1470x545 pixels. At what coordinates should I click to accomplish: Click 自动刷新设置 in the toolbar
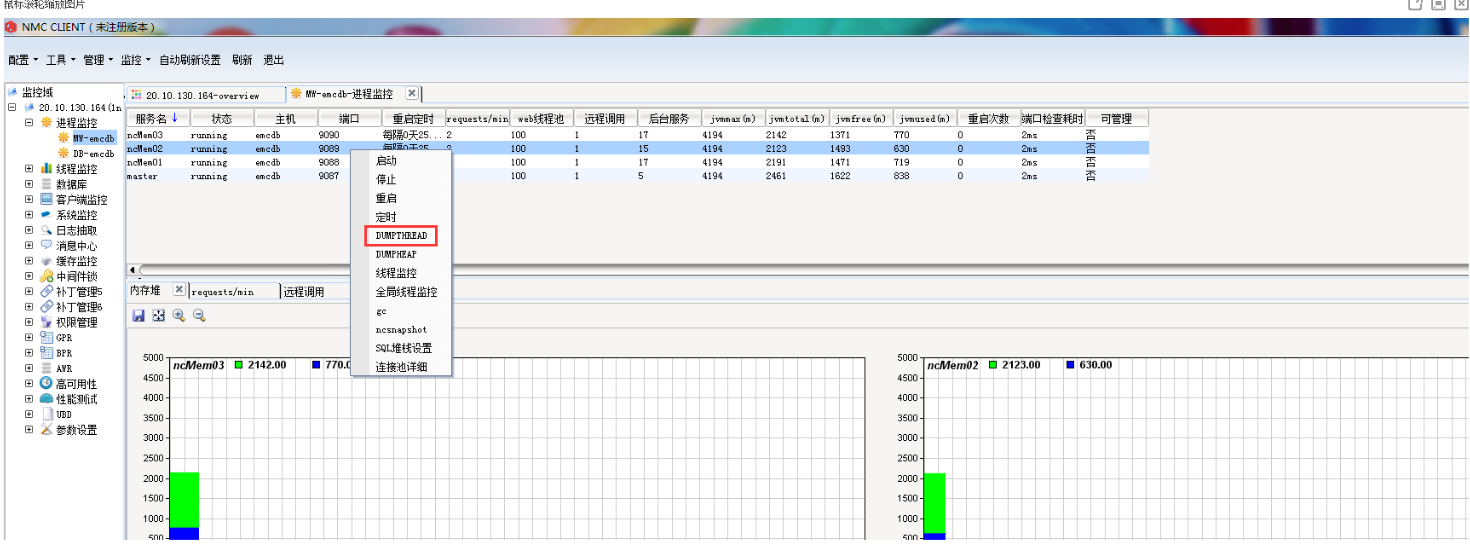click(x=190, y=60)
